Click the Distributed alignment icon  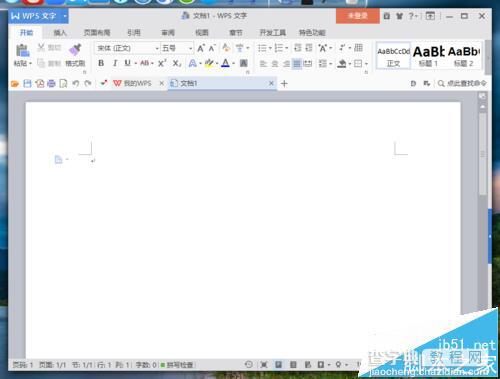tap(308, 63)
